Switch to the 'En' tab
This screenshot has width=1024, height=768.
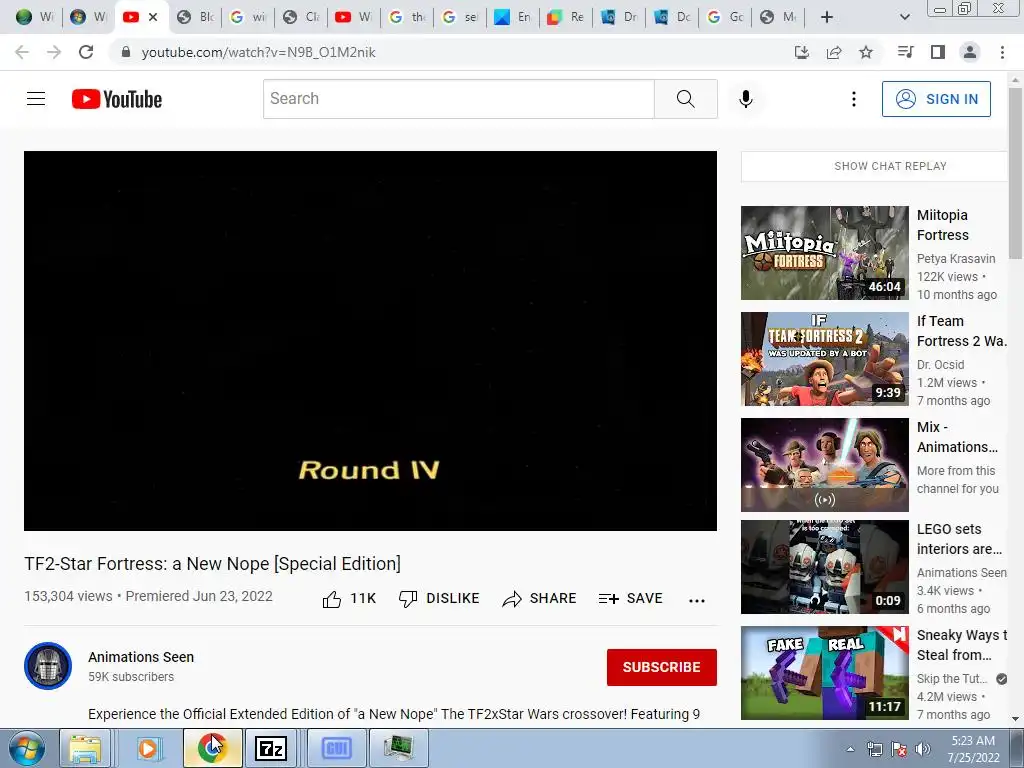[513, 17]
